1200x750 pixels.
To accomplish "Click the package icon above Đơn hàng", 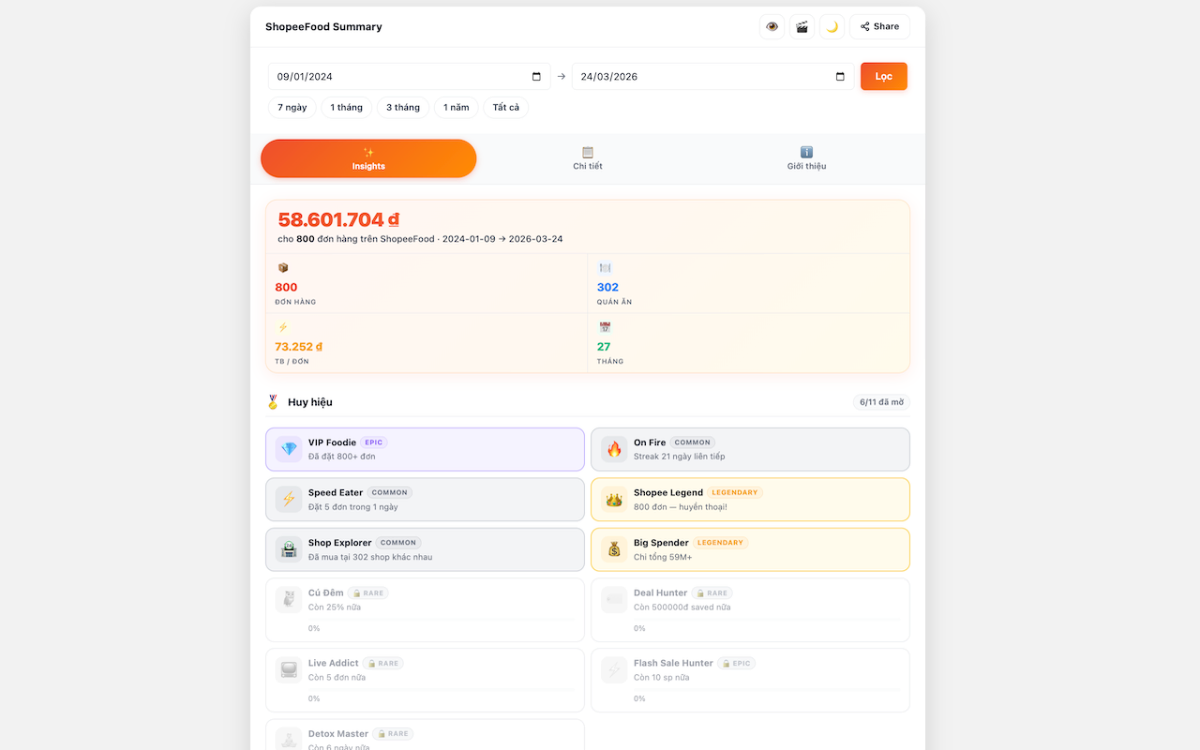I will click(x=283, y=268).
